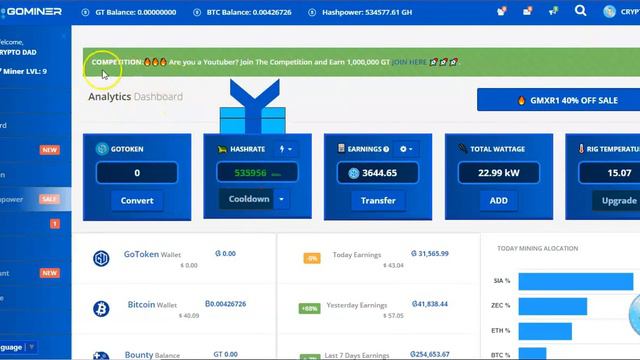Viewport: 640px width, 360px height.
Task: Click the Rig Temperature thermometer icon
Action: pyautogui.click(x=581, y=149)
